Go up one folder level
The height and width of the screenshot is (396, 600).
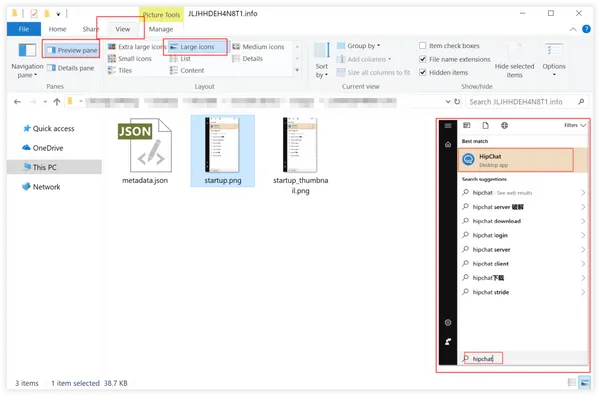tap(57, 102)
